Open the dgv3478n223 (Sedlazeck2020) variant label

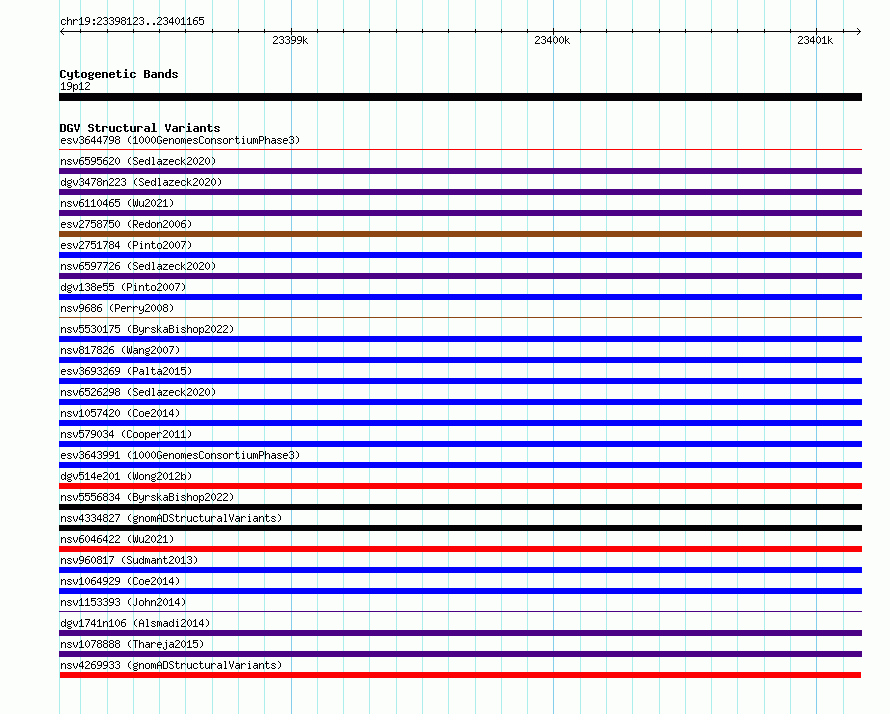(x=141, y=182)
